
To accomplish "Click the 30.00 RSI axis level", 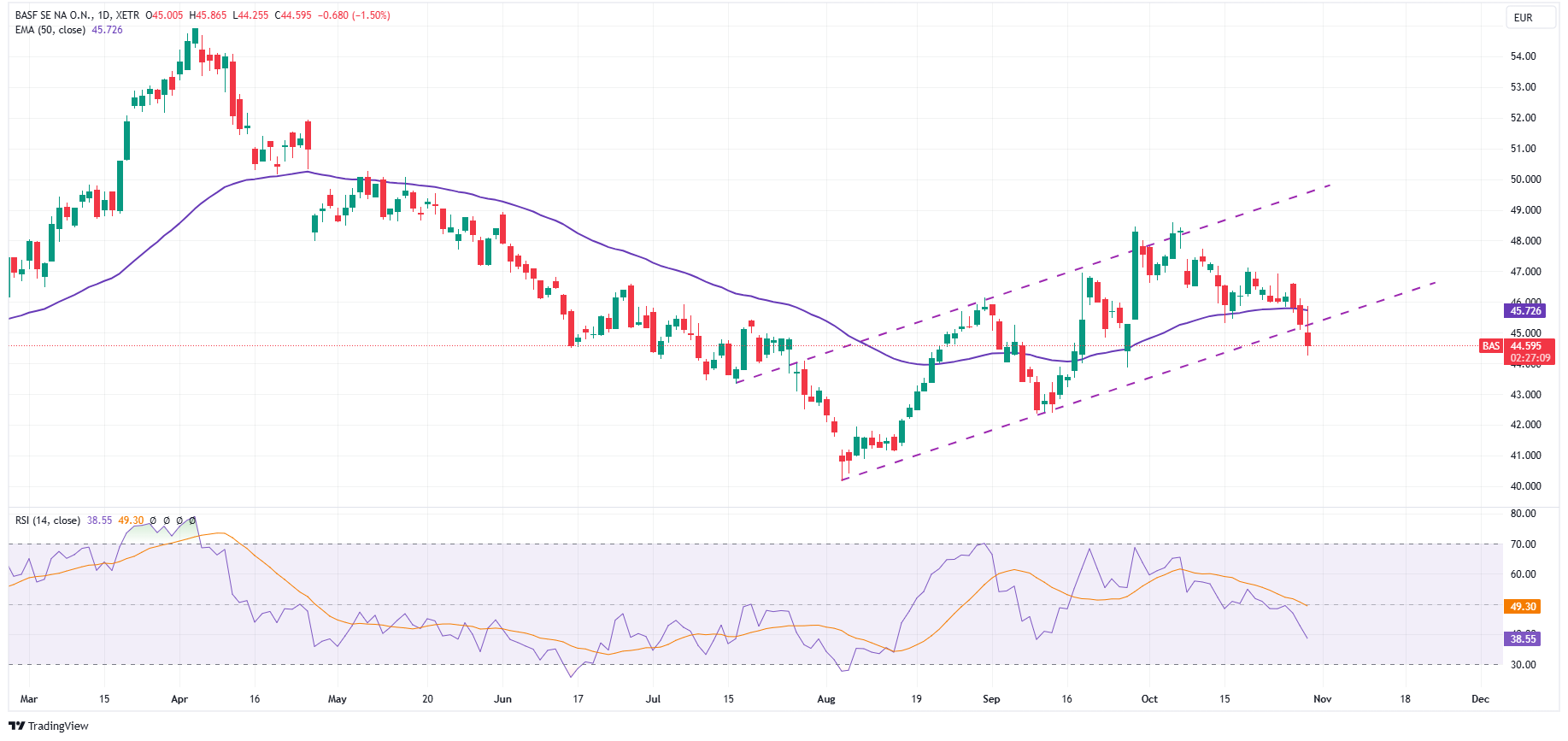I will 1524,665.
